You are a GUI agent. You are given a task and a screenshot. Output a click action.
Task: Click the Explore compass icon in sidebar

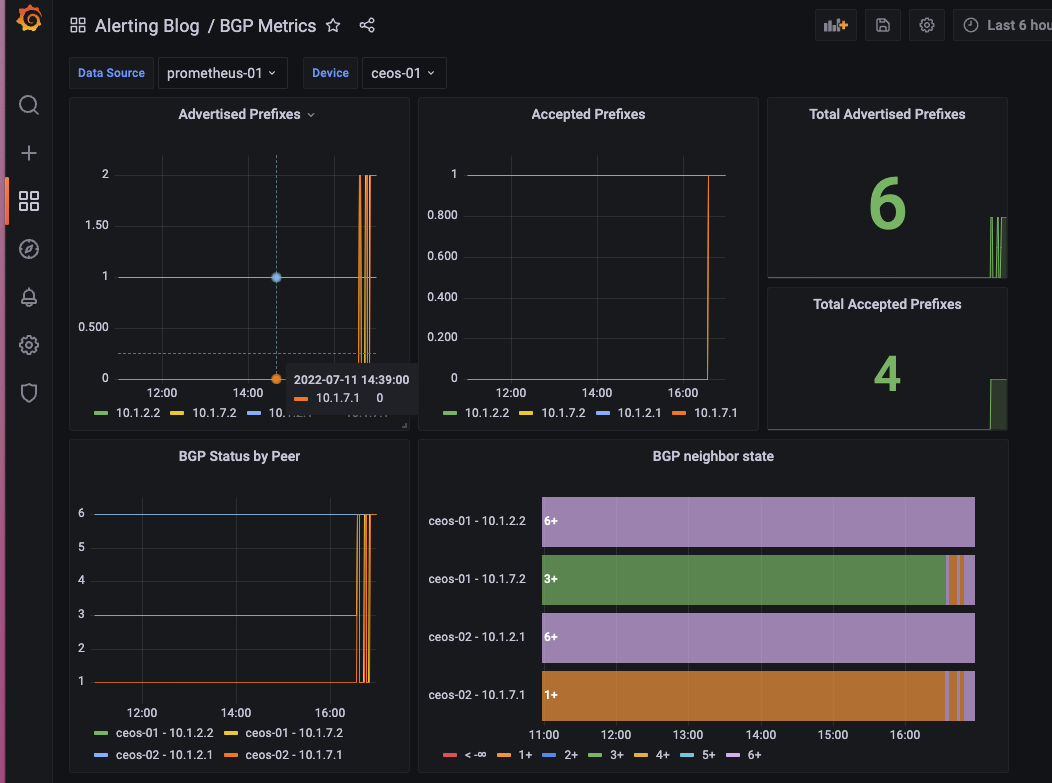click(29, 249)
